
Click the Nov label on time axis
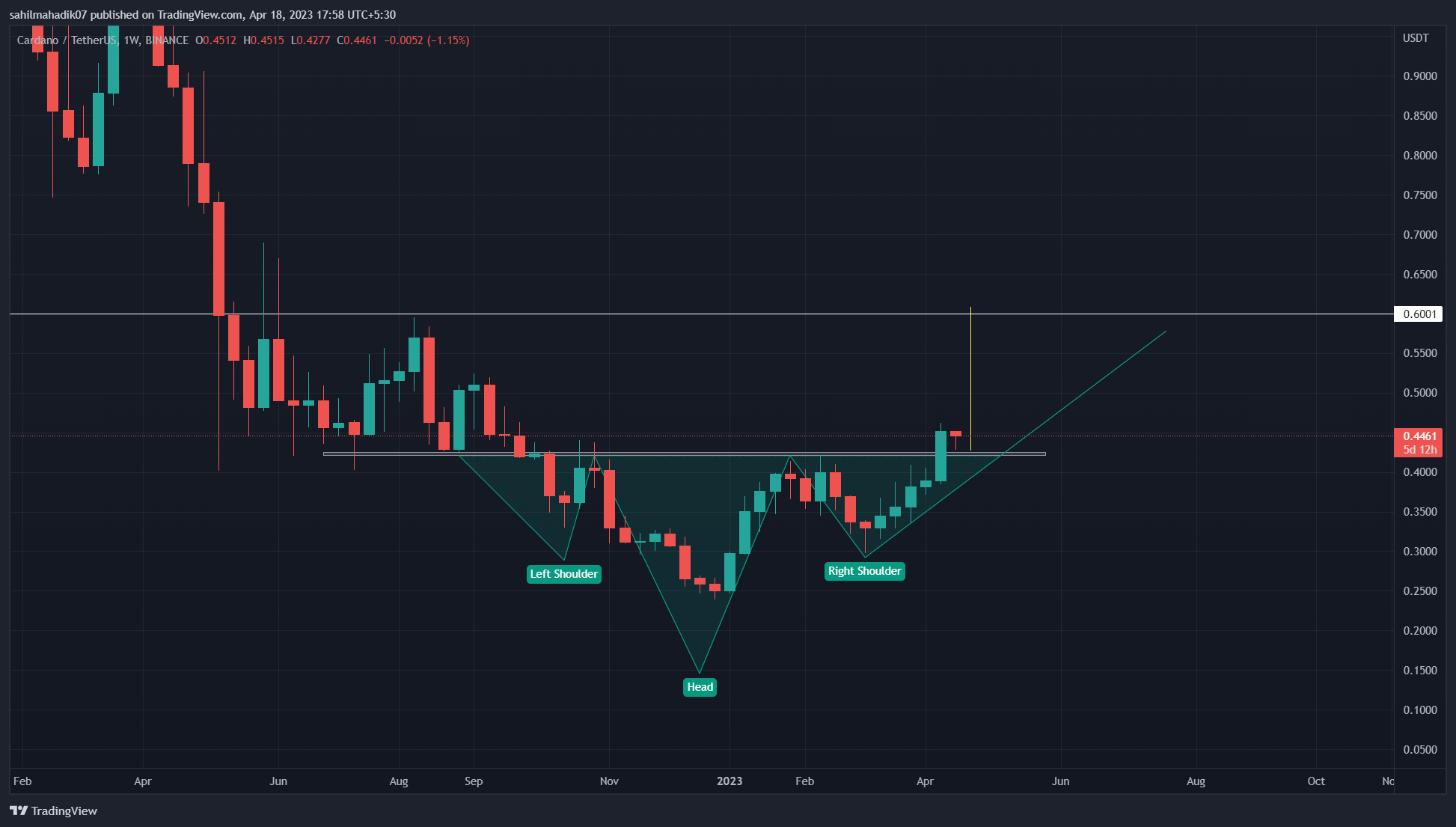(608, 781)
